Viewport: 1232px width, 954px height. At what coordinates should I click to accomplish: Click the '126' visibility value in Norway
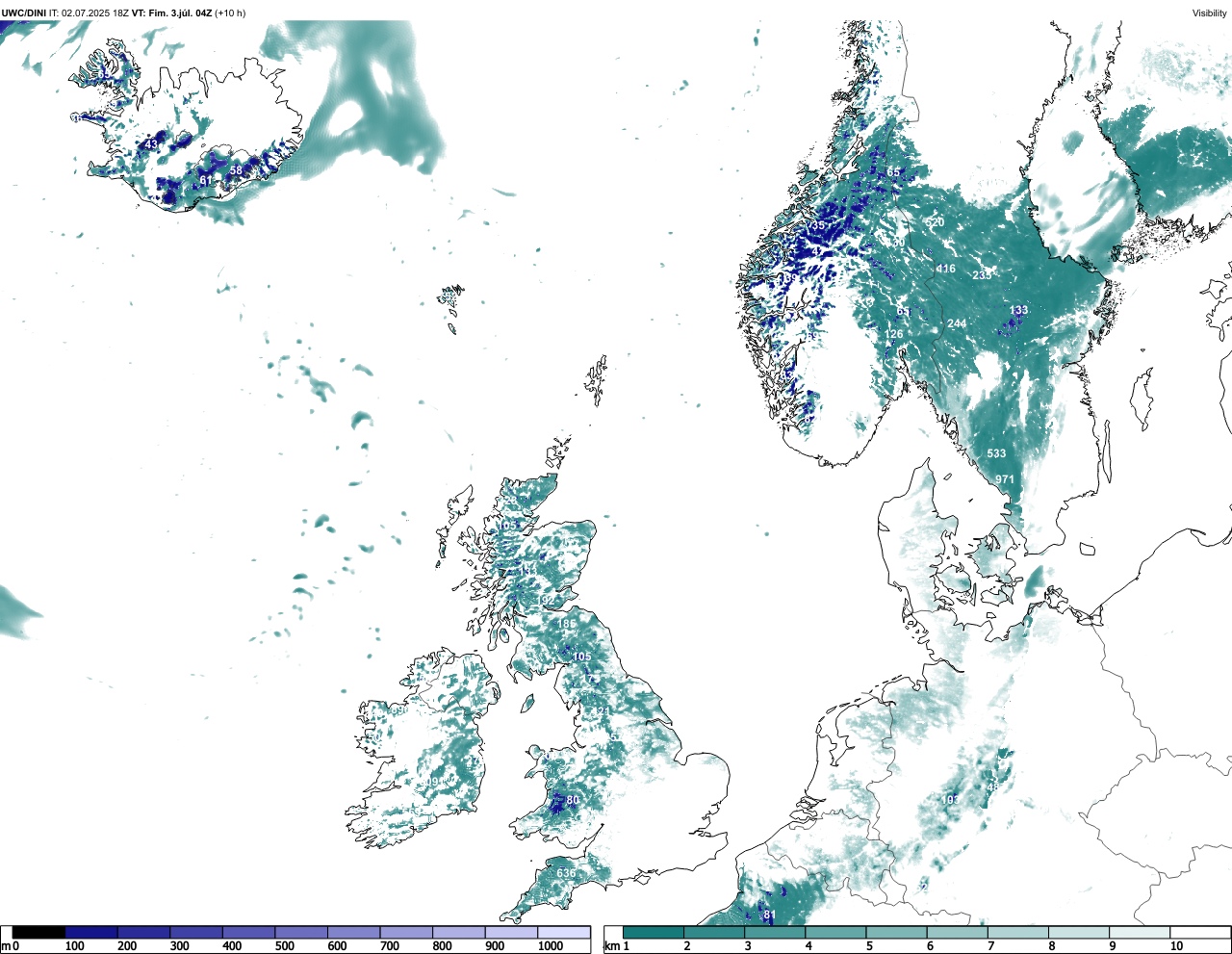(894, 335)
